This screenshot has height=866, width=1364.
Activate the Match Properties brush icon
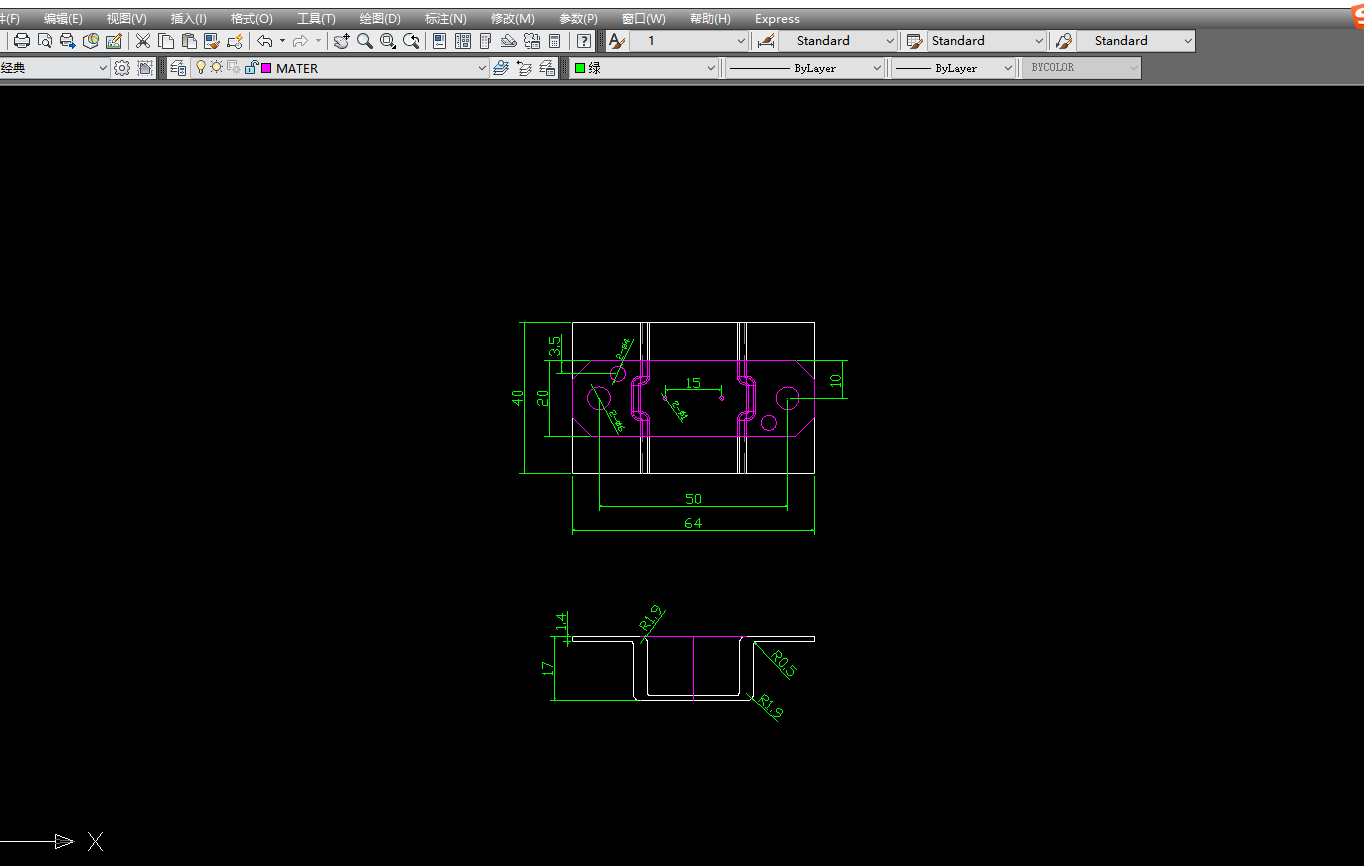(x=212, y=41)
